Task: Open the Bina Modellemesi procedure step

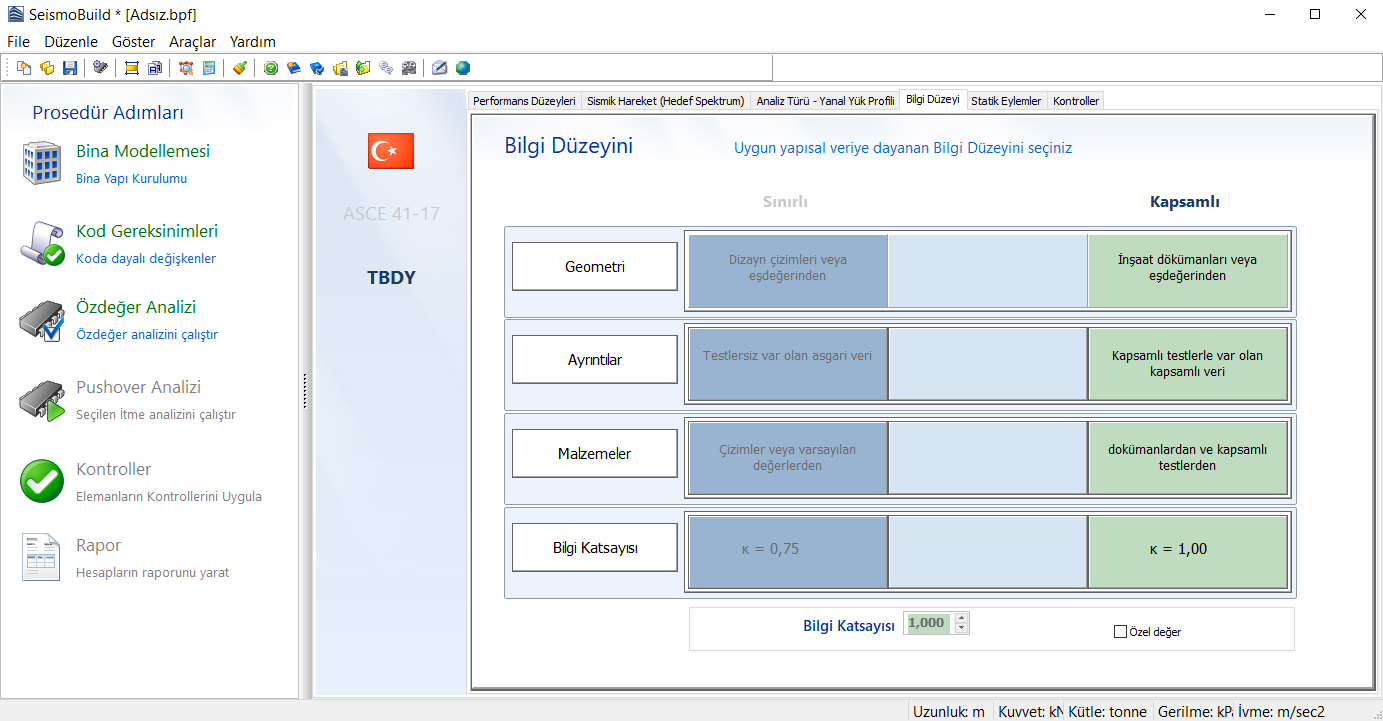Action: [x=143, y=152]
